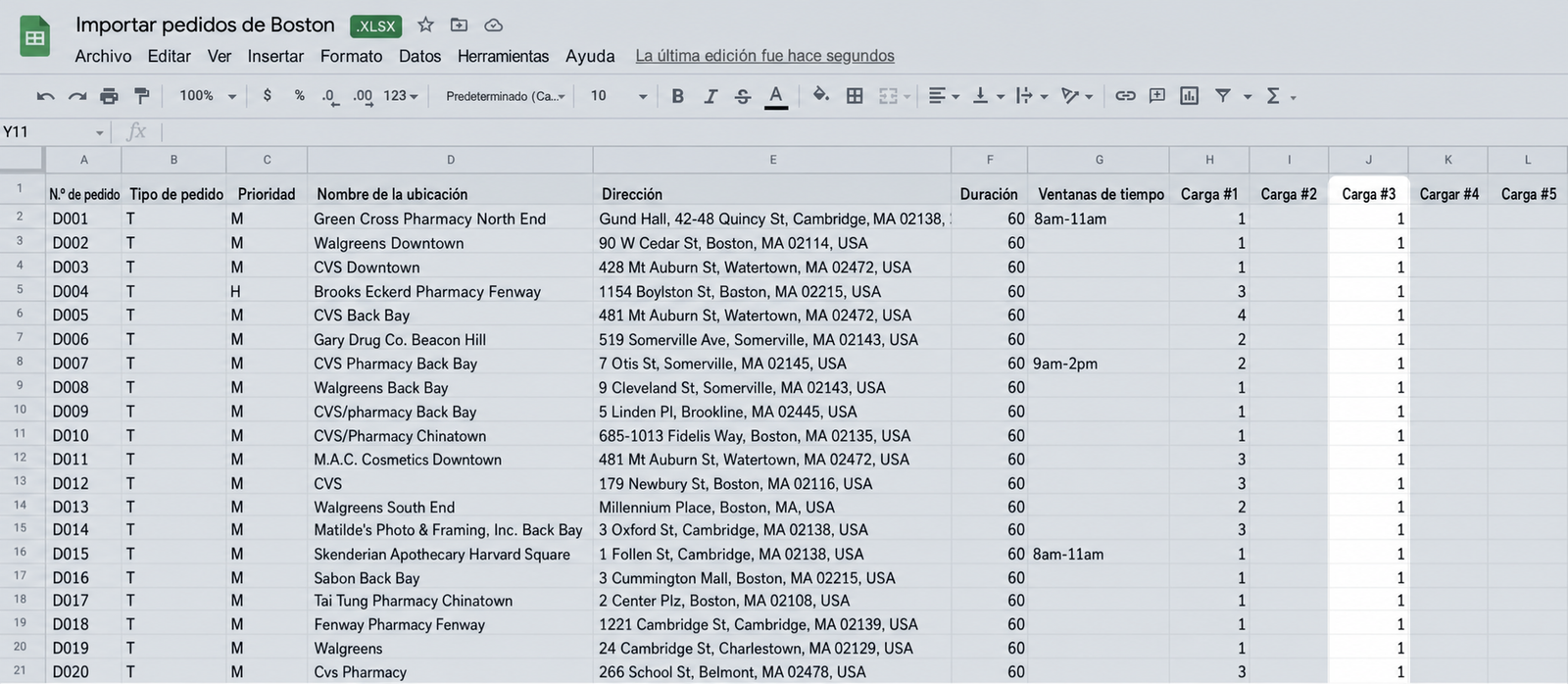Insert a comment icon
Viewport: 1568px width, 684px height.
1157,96
